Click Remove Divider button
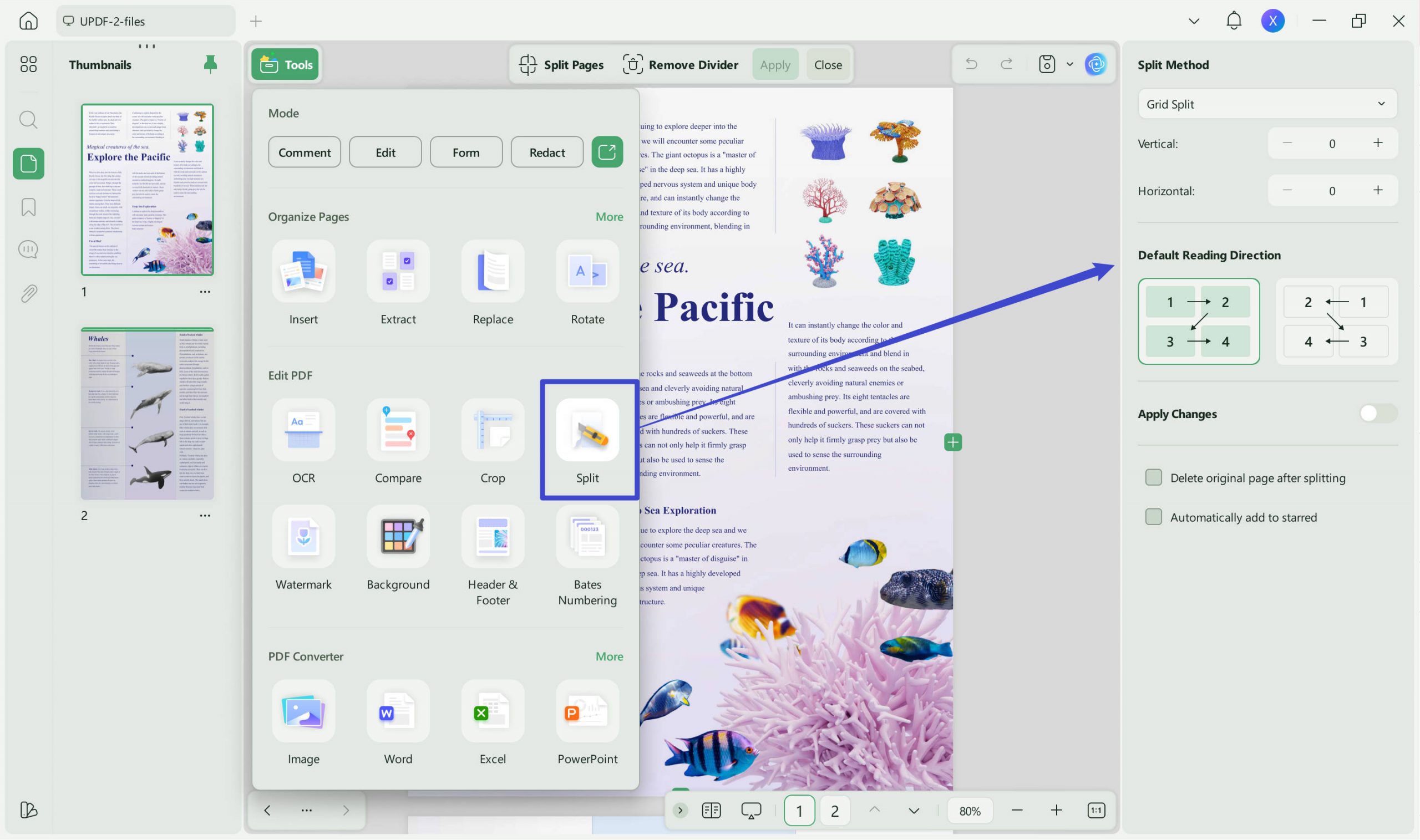 680,64
